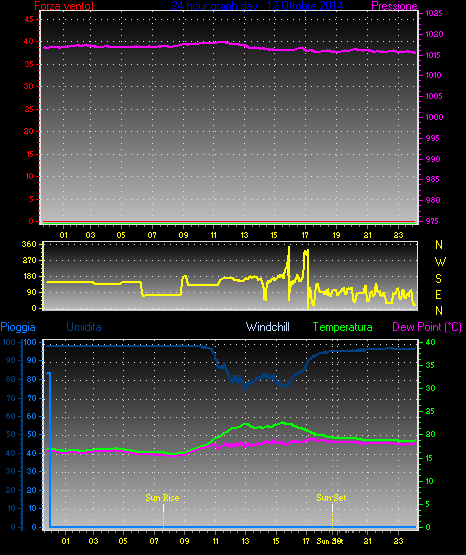The image size is (466, 555).
Task: Click the compass letter S
Action: coord(438,279)
